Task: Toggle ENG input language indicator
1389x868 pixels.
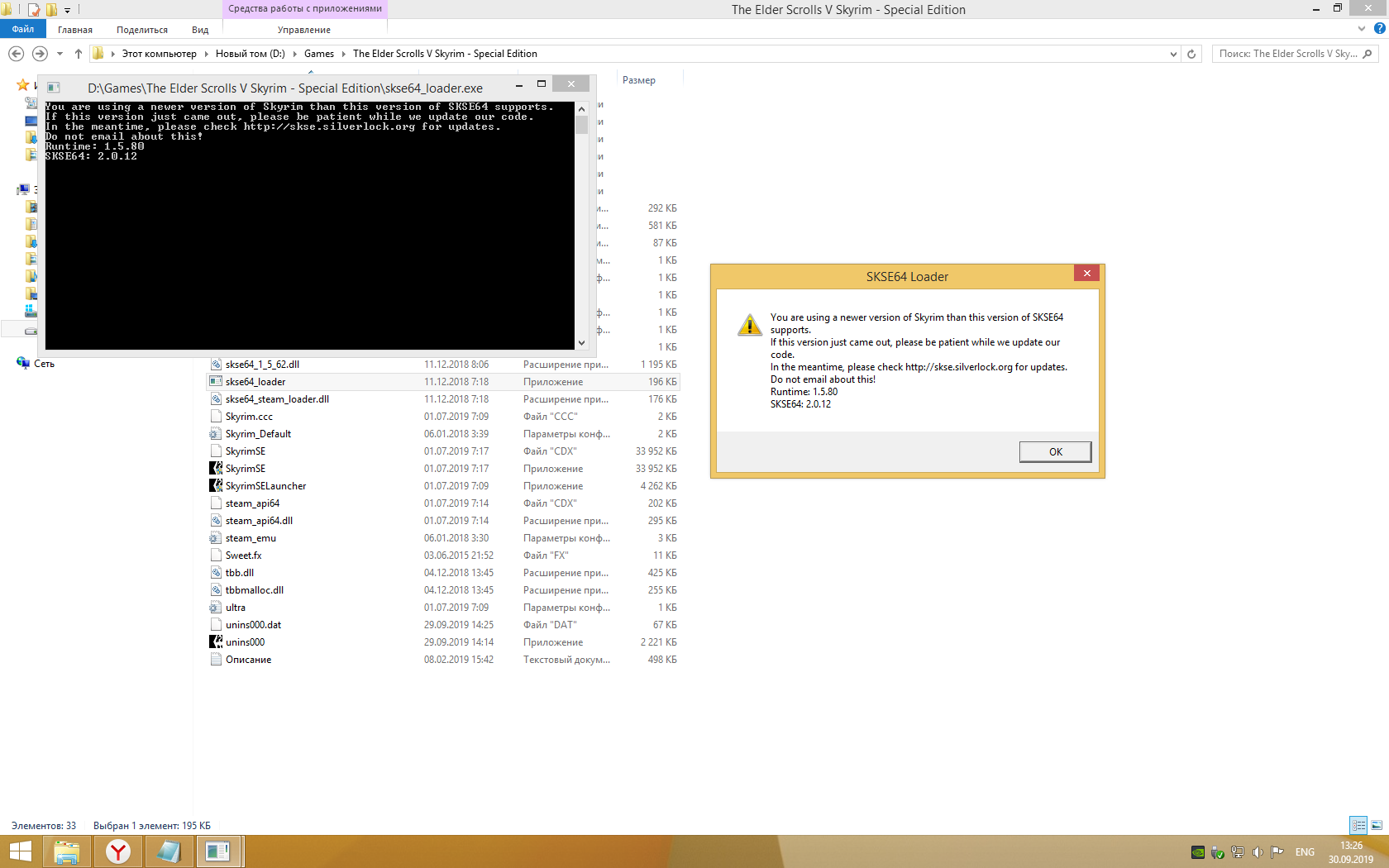Action: (1305, 852)
